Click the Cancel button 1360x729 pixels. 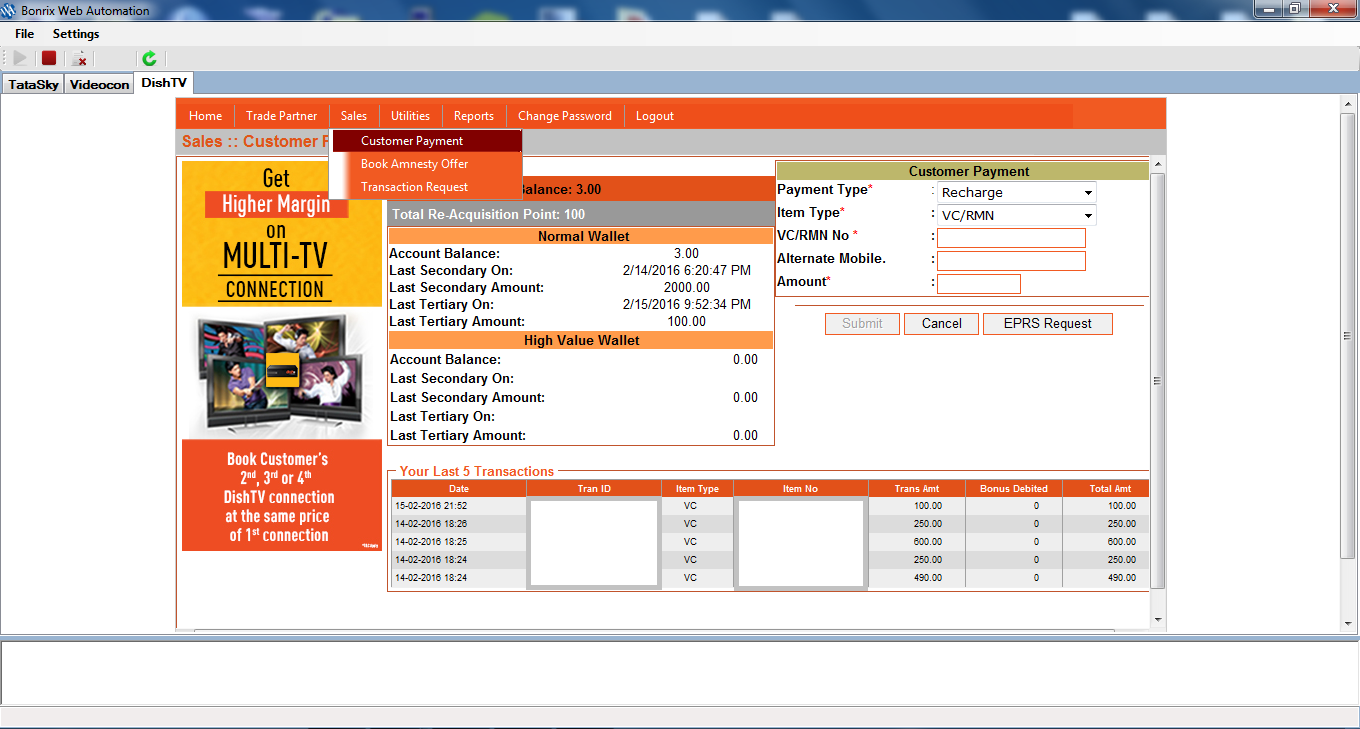click(x=941, y=324)
